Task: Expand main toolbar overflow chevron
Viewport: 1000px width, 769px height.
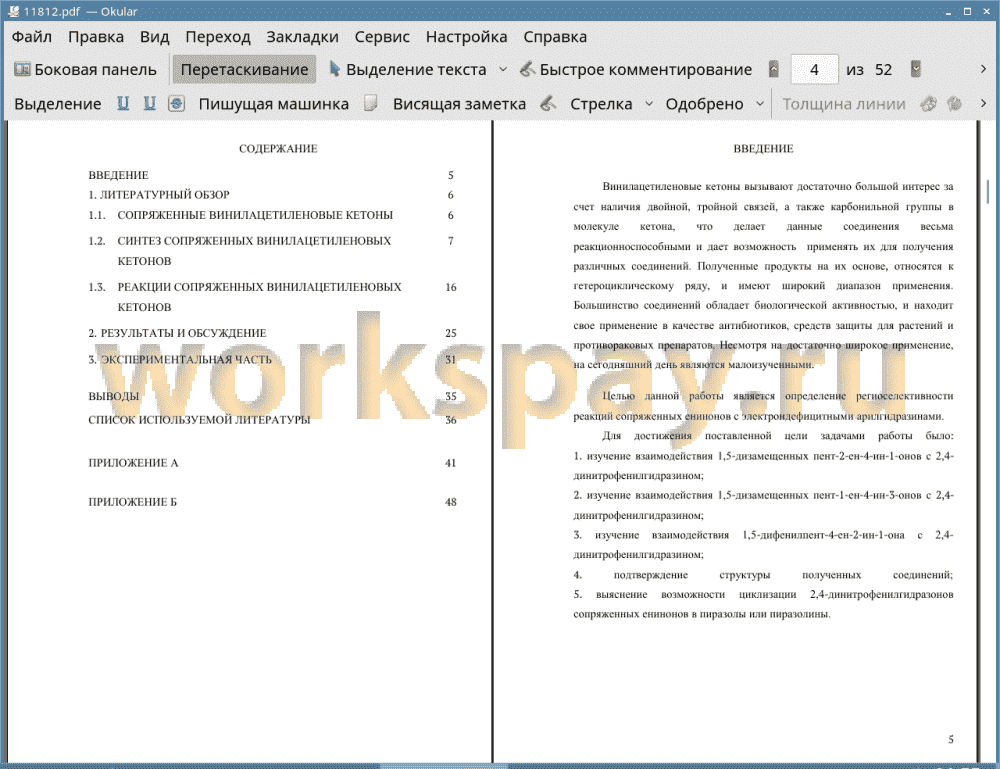Action: pyautogui.click(x=983, y=69)
